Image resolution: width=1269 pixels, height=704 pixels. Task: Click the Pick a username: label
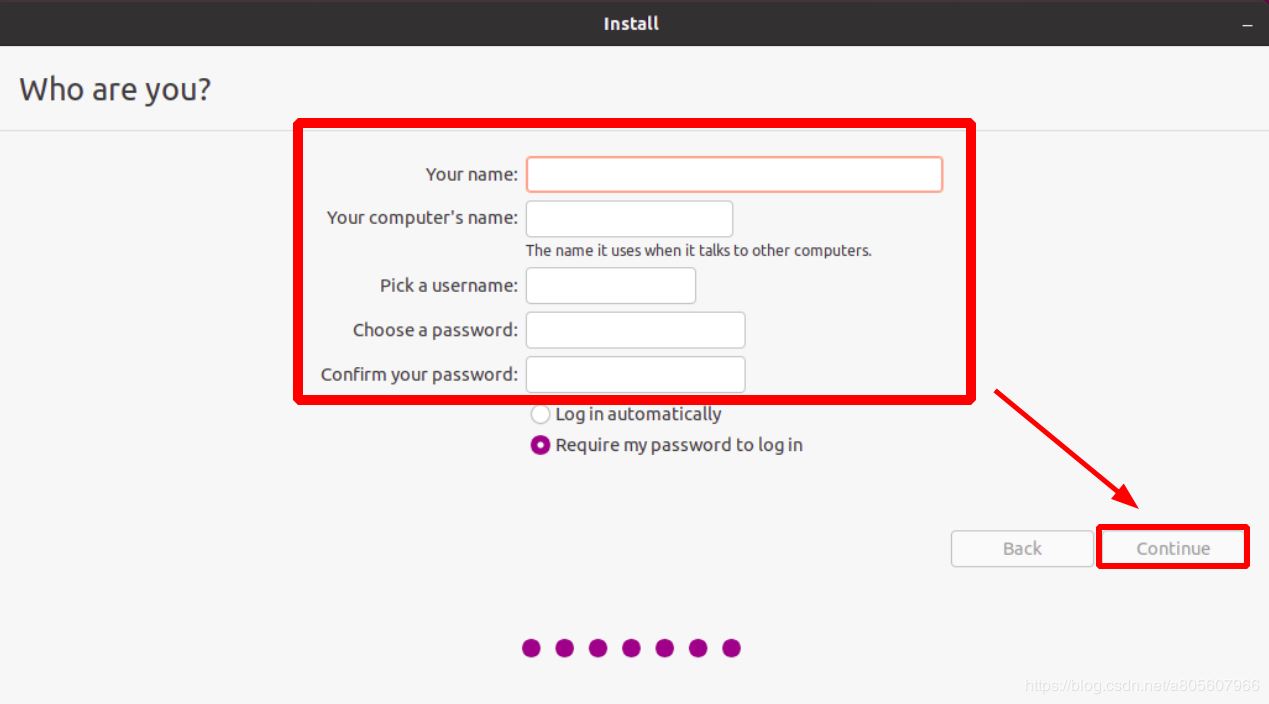coord(448,286)
